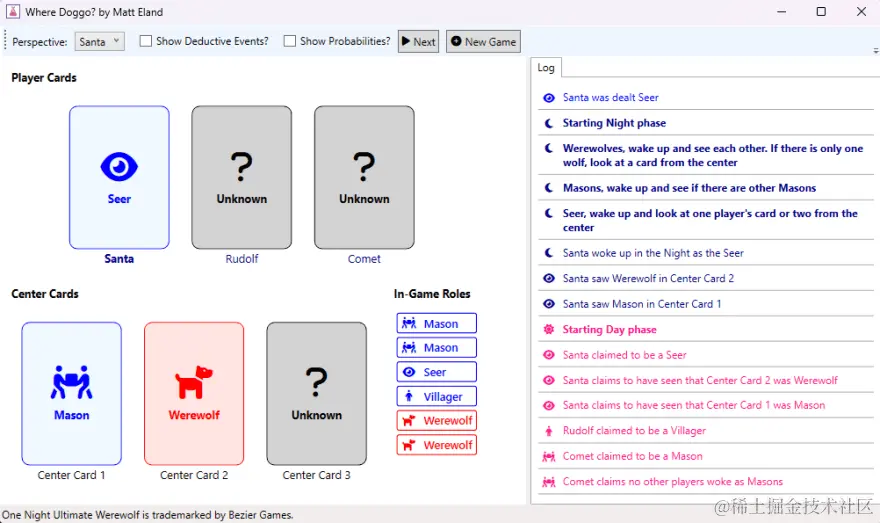
Task: Select the Villager role in In-Game Roles
Action: click(437, 396)
